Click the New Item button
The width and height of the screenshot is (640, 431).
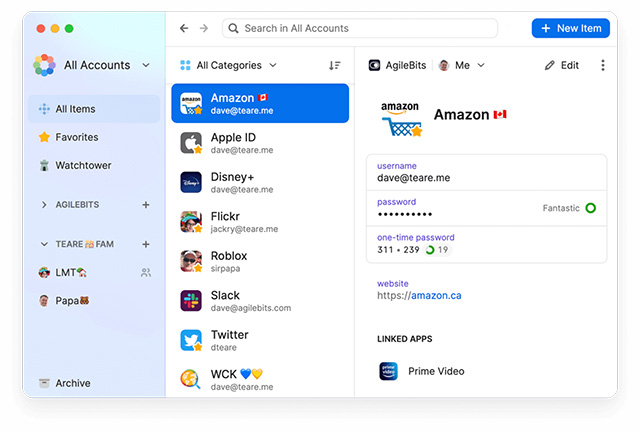click(571, 28)
